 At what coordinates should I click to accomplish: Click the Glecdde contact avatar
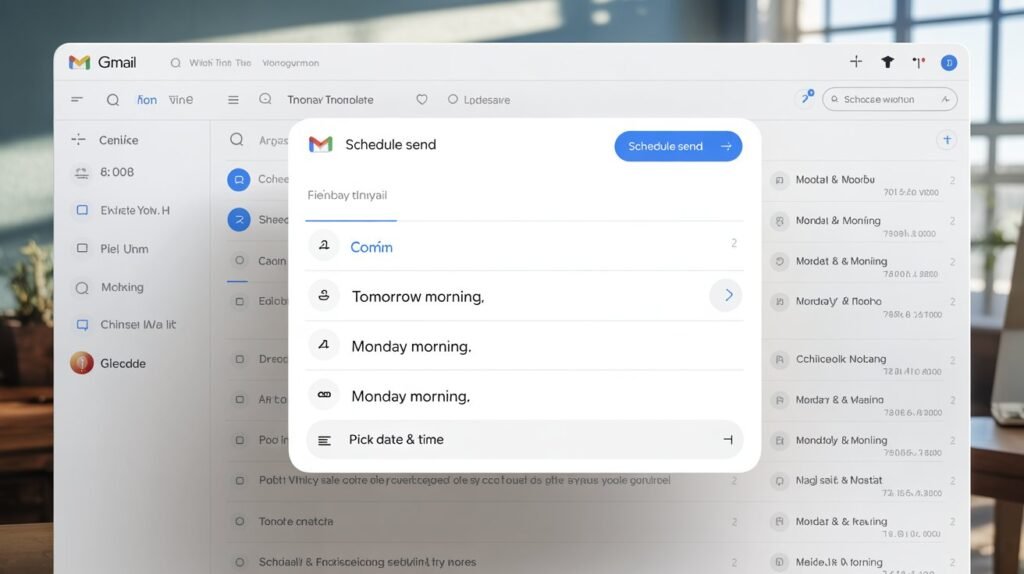82,363
